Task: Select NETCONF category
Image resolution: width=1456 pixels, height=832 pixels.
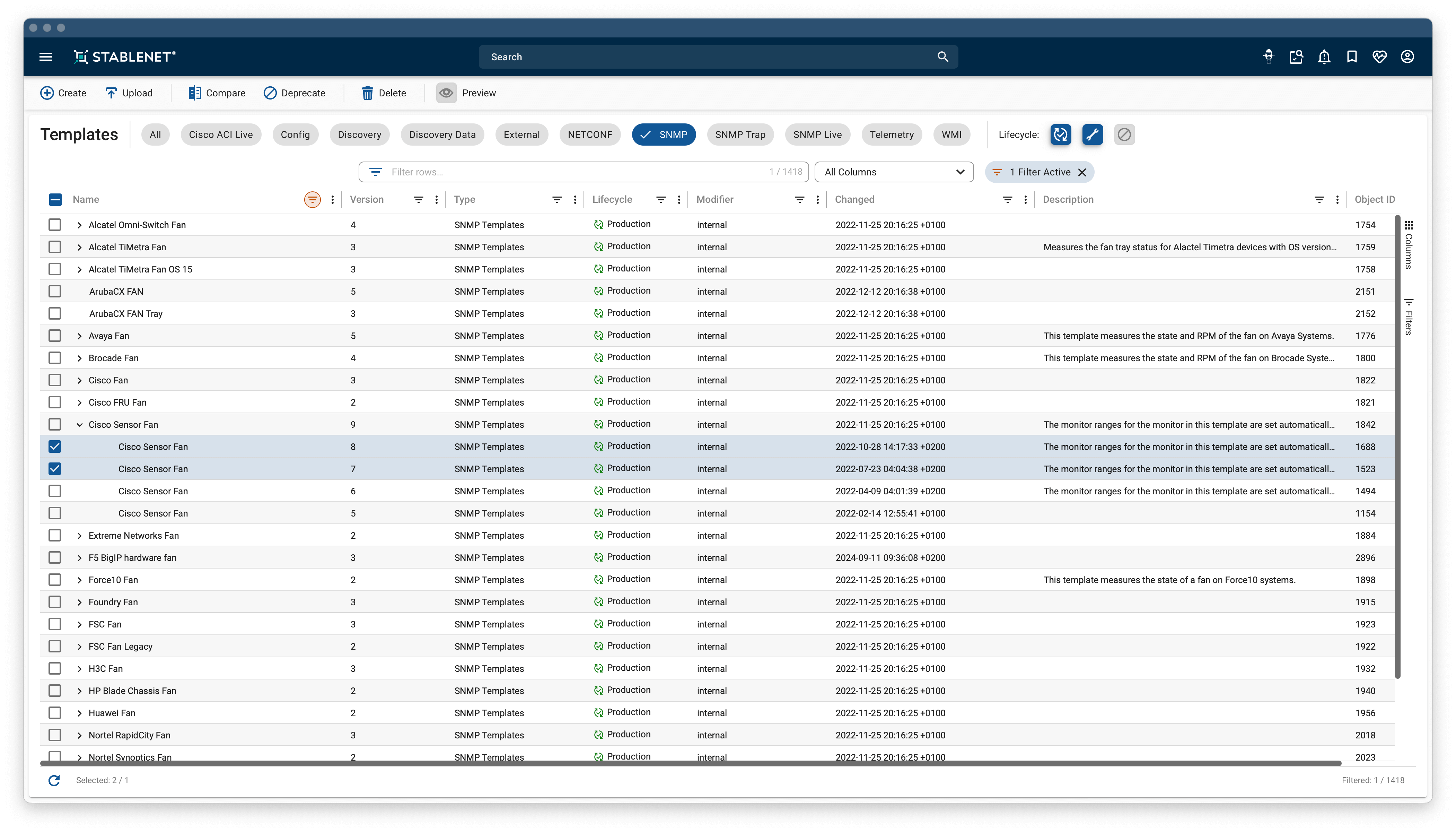Action: (x=590, y=134)
